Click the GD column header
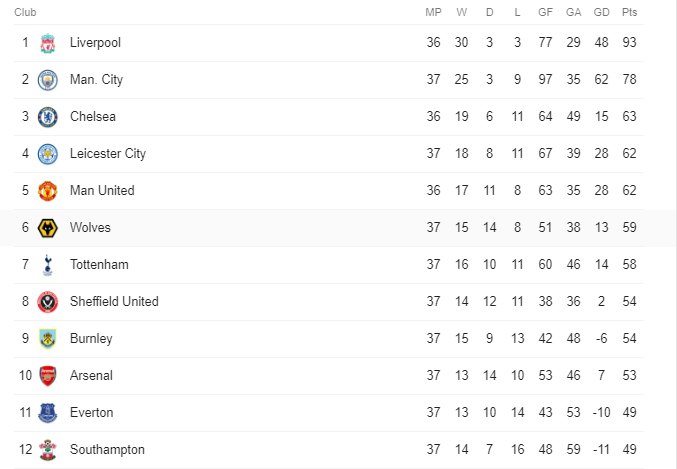This screenshot has width=677, height=469. coord(601,12)
